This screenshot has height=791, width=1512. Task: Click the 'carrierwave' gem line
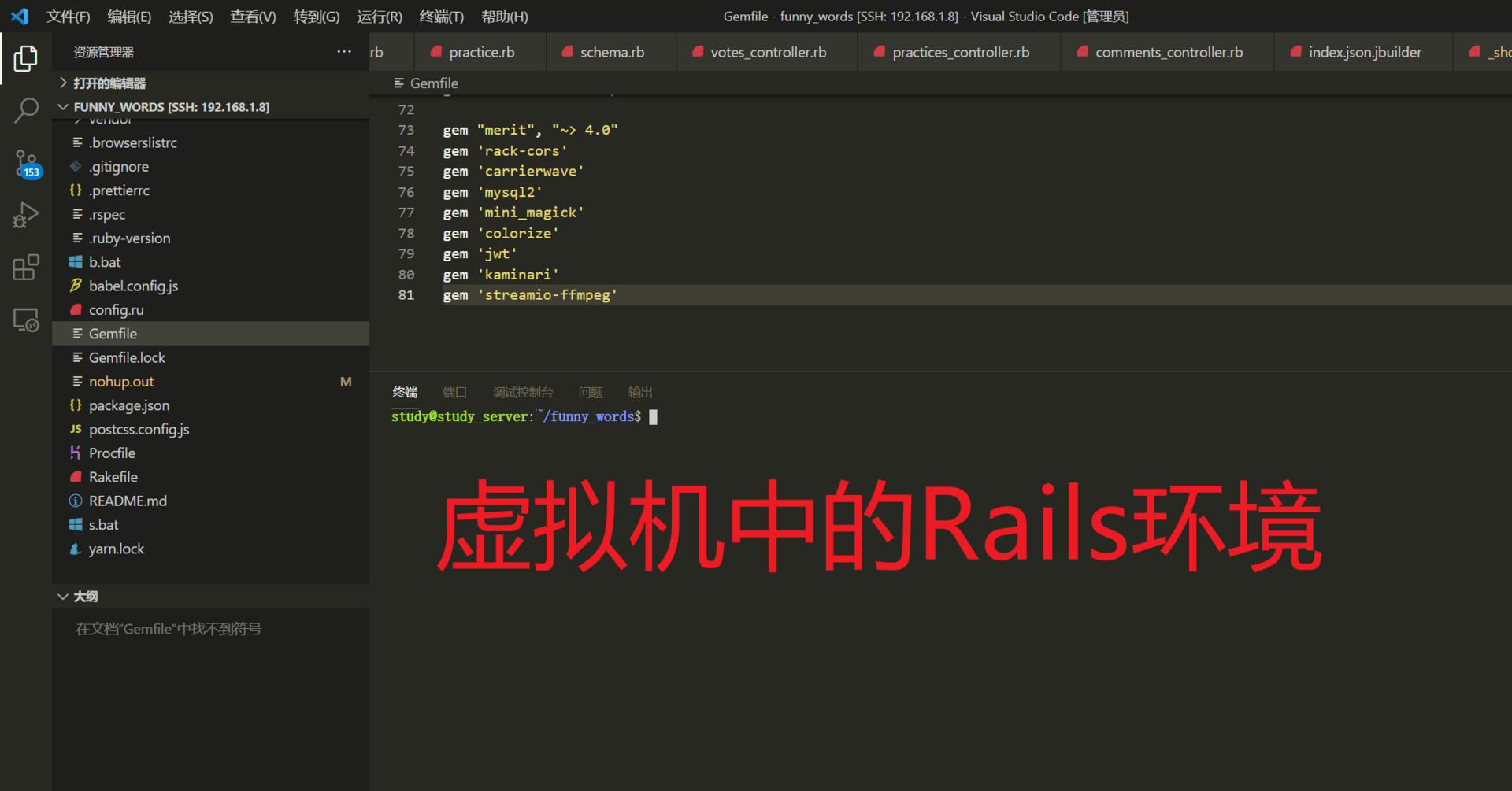tap(513, 172)
